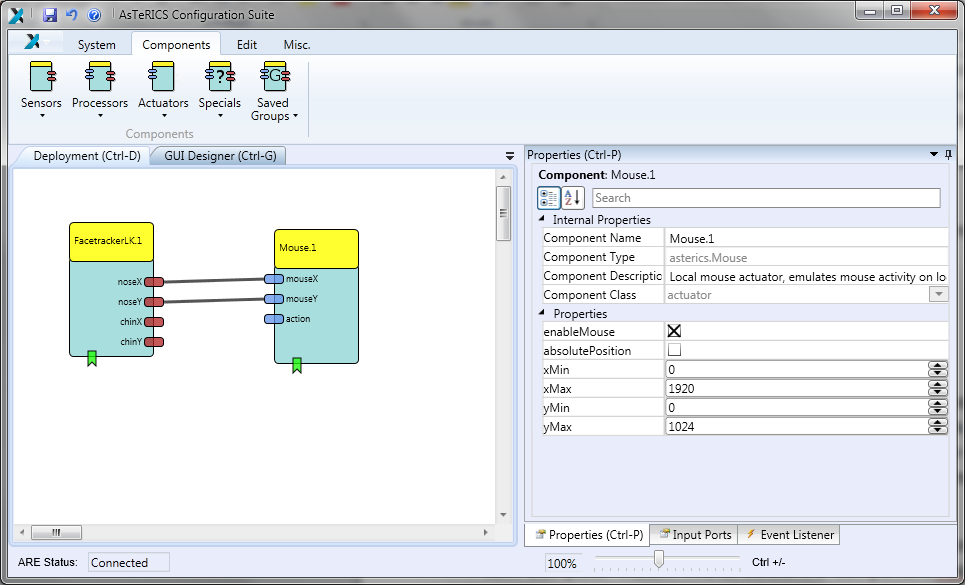Enable the absolutePosition checkbox
The width and height of the screenshot is (965, 585).
674,350
